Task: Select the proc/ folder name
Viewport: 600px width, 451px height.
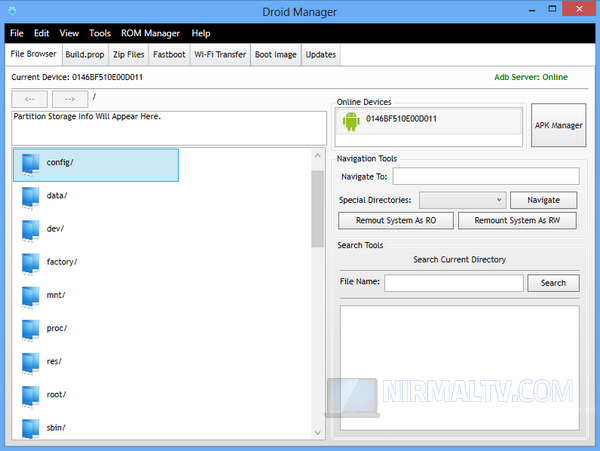Action: point(57,329)
